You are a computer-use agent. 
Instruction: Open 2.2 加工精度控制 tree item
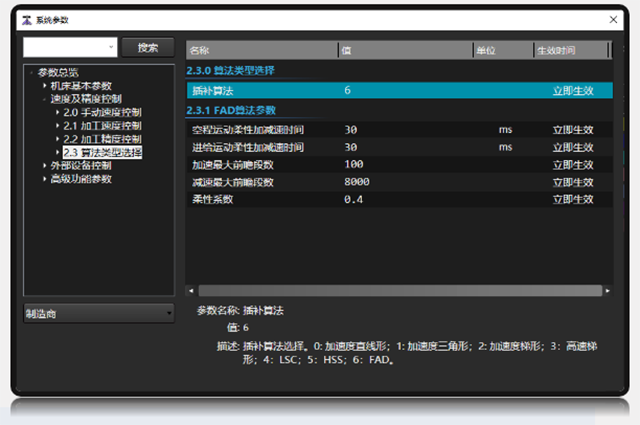[x=103, y=139]
